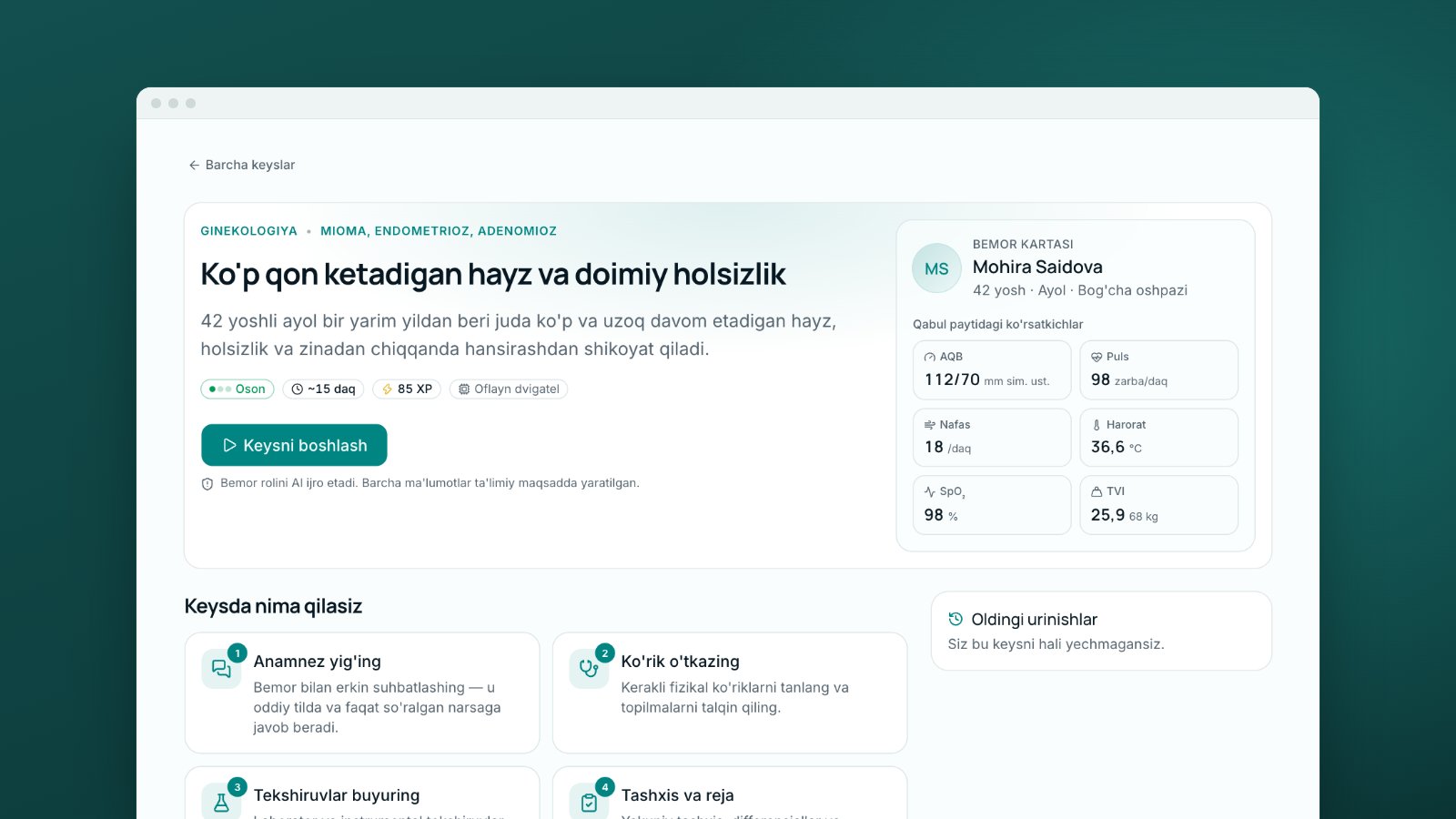Click the pulse-wave icon on SpO2 card
1456x819 pixels.
(x=930, y=491)
